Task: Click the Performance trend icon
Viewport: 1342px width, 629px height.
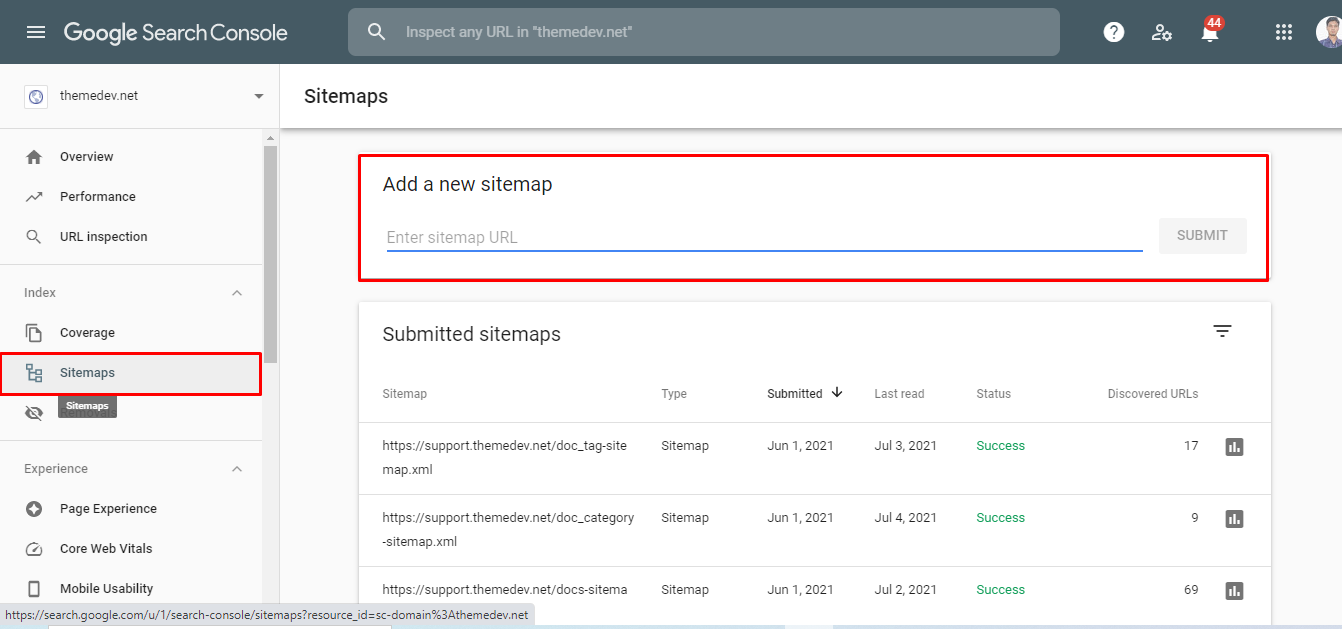Action: (34, 197)
